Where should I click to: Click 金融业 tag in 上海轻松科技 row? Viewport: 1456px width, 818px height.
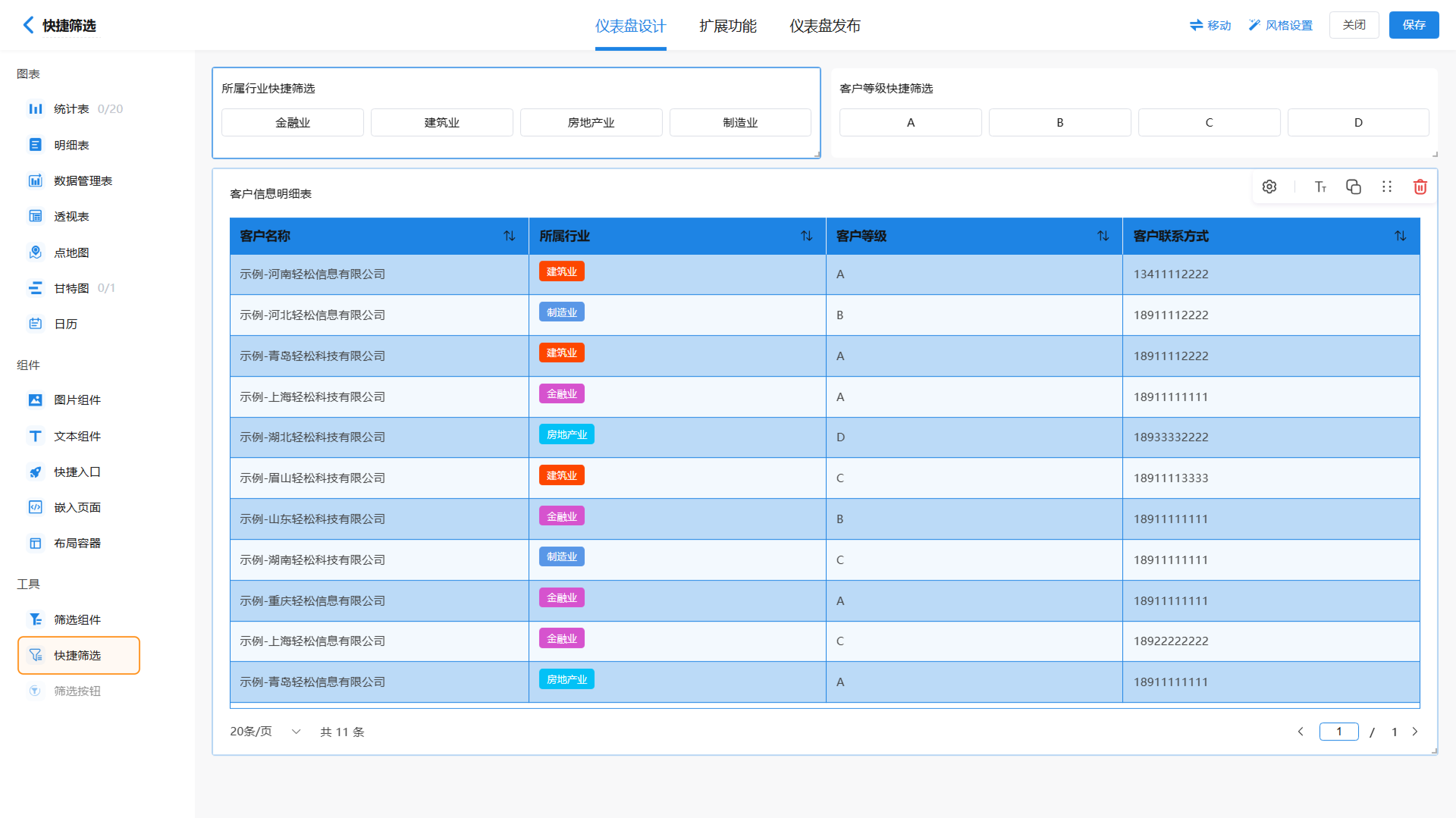click(x=561, y=394)
